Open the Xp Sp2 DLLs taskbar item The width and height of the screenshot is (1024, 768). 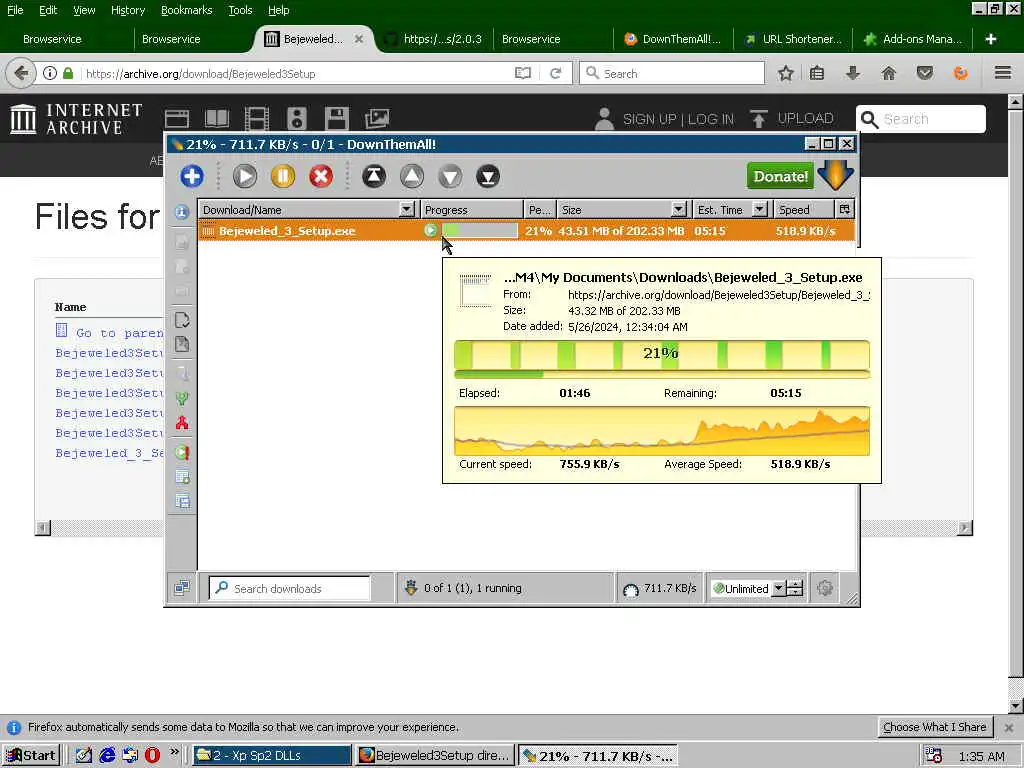272,756
